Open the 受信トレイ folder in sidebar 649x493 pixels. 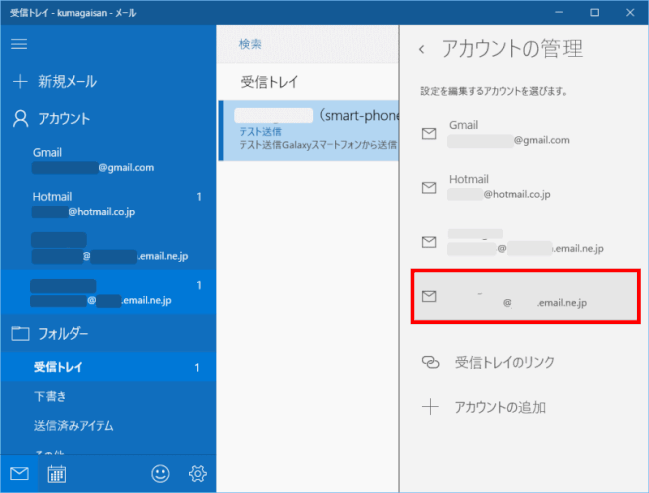[x=108, y=367]
